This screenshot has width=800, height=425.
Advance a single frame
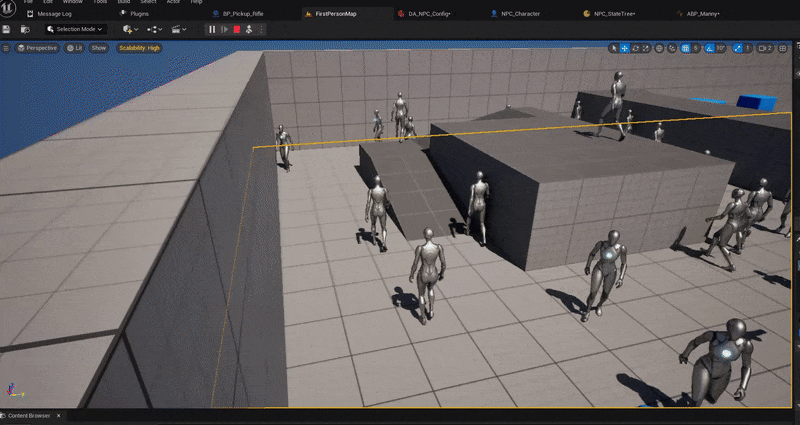(x=224, y=29)
